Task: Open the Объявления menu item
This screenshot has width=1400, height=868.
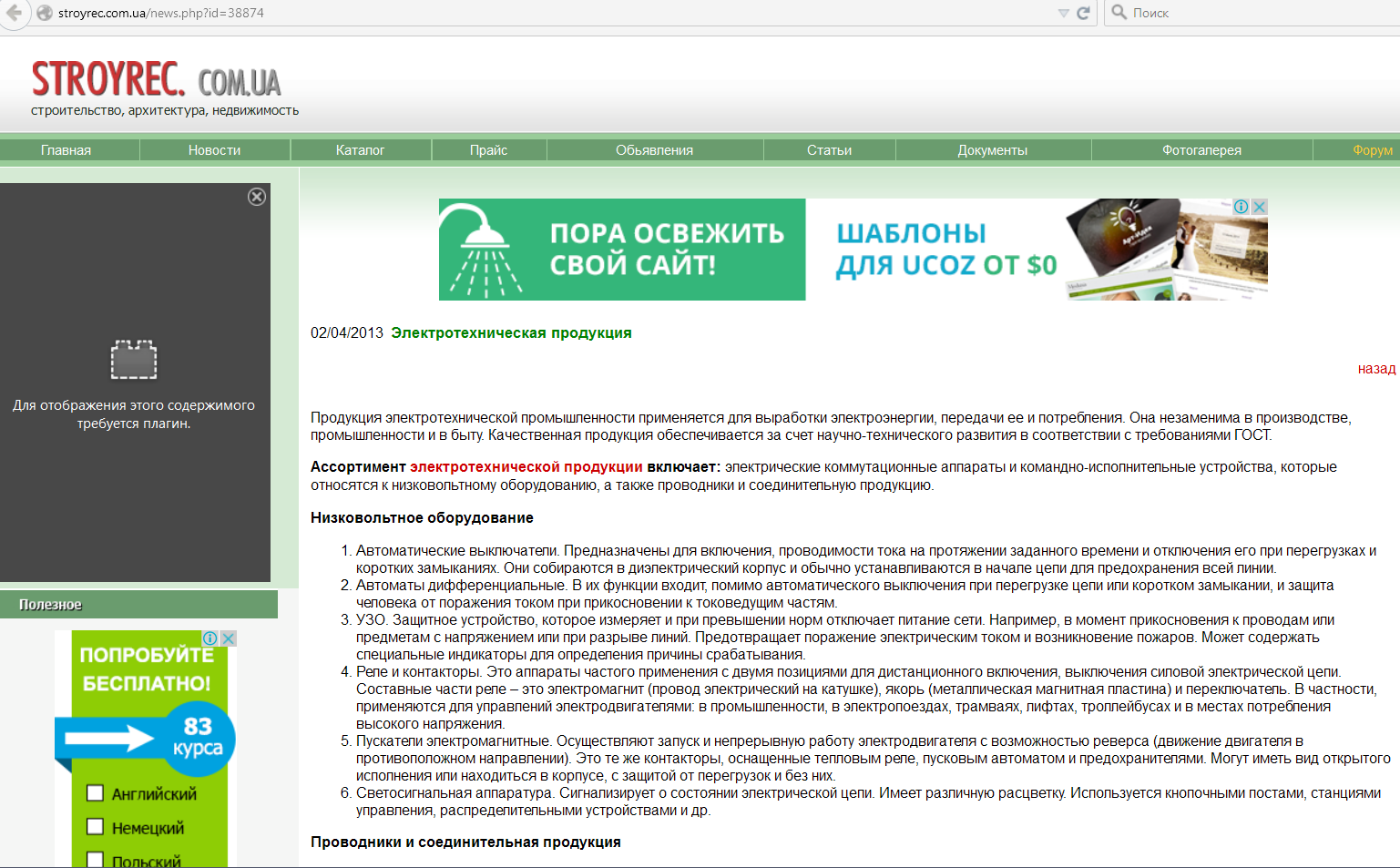Action: click(654, 150)
